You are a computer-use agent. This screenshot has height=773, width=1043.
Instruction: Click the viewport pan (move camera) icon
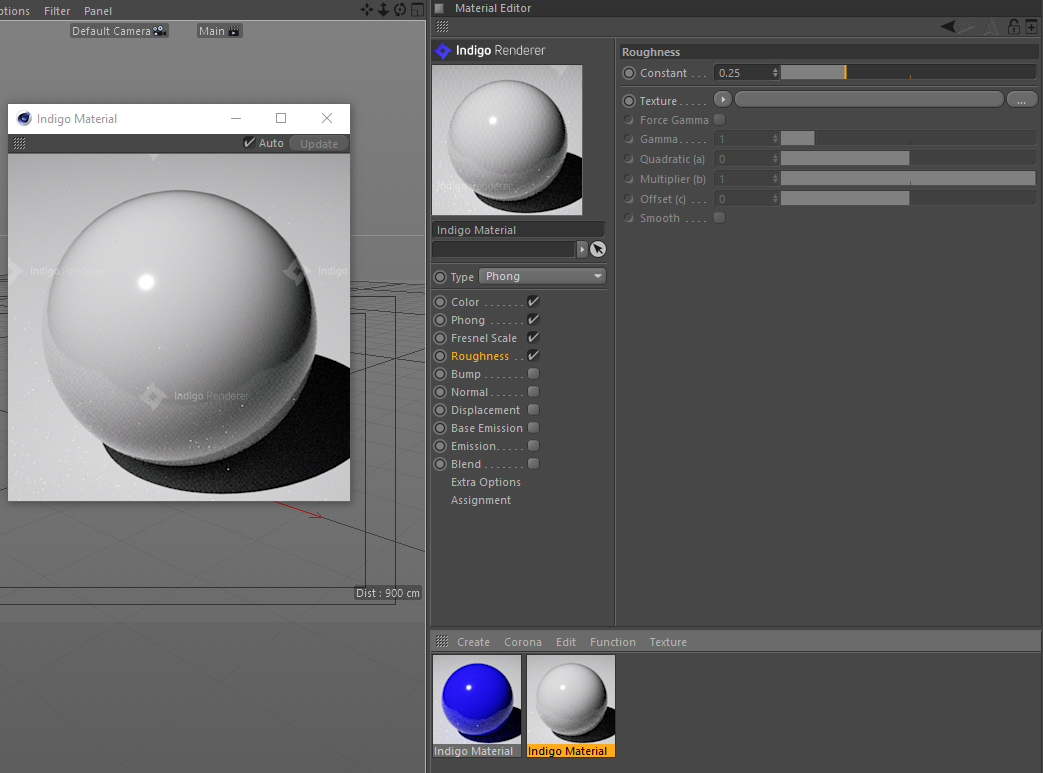pyautogui.click(x=367, y=10)
